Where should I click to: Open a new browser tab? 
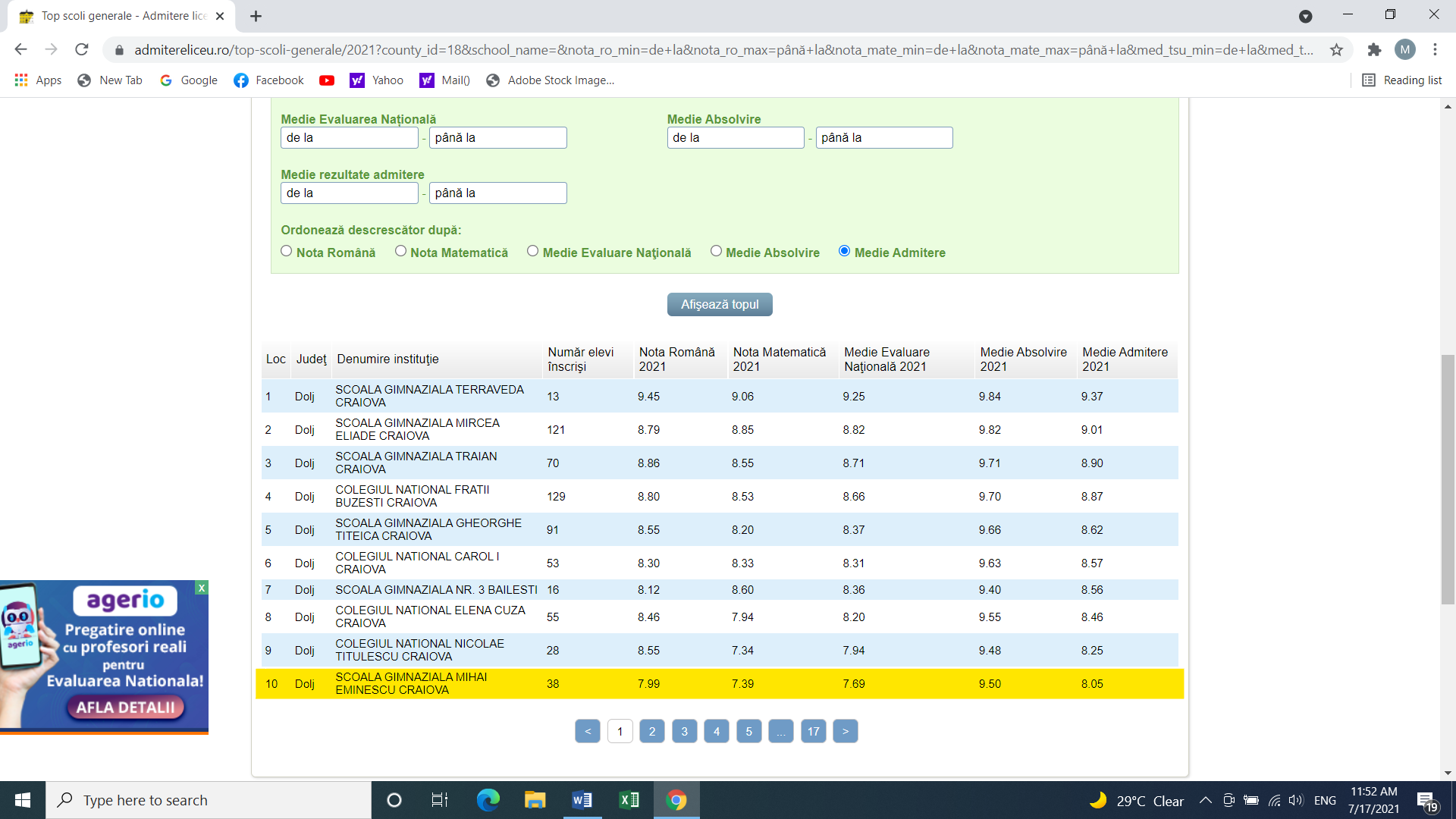(256, 16)
